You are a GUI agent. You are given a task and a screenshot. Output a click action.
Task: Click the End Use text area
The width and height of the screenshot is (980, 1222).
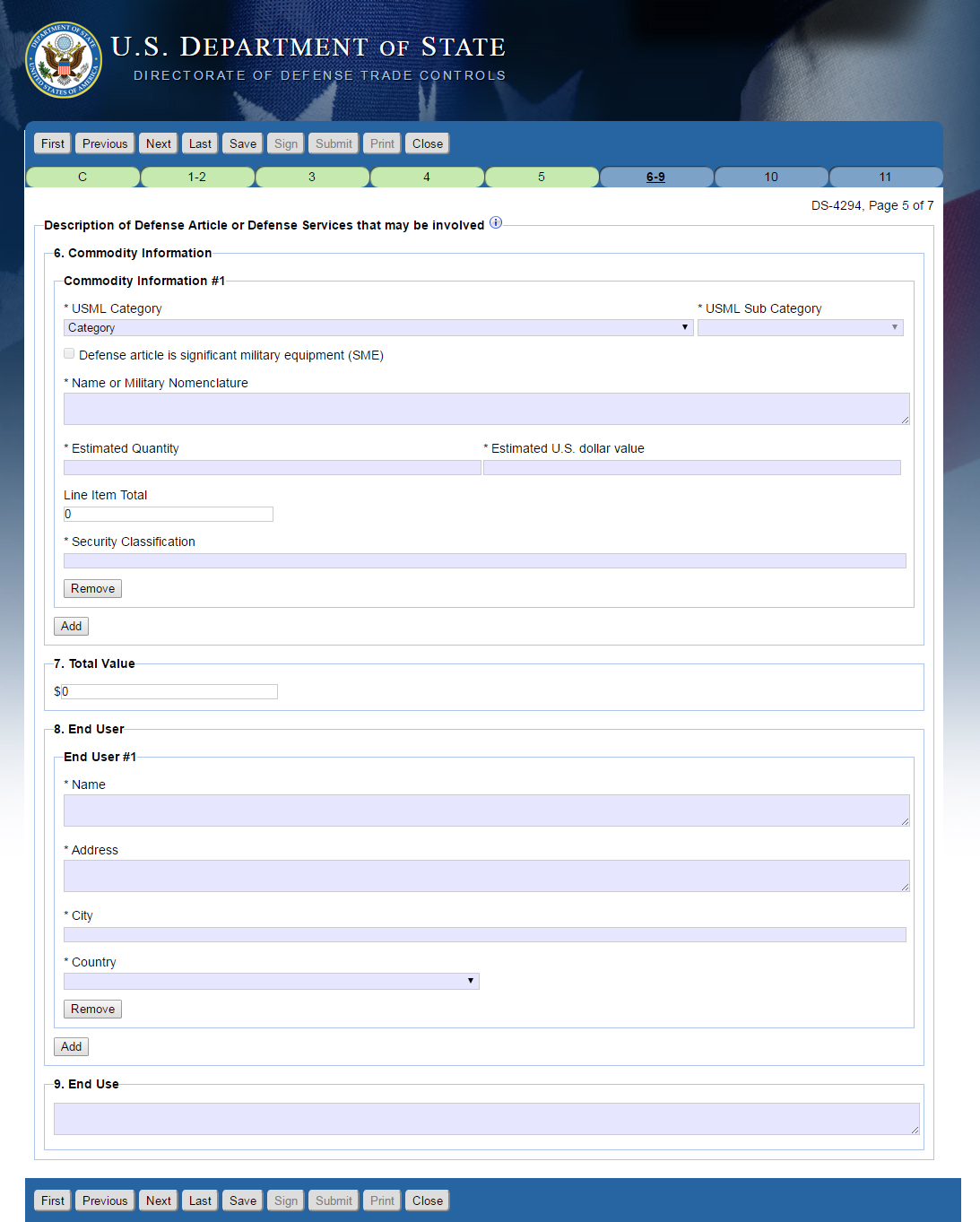486,1119
